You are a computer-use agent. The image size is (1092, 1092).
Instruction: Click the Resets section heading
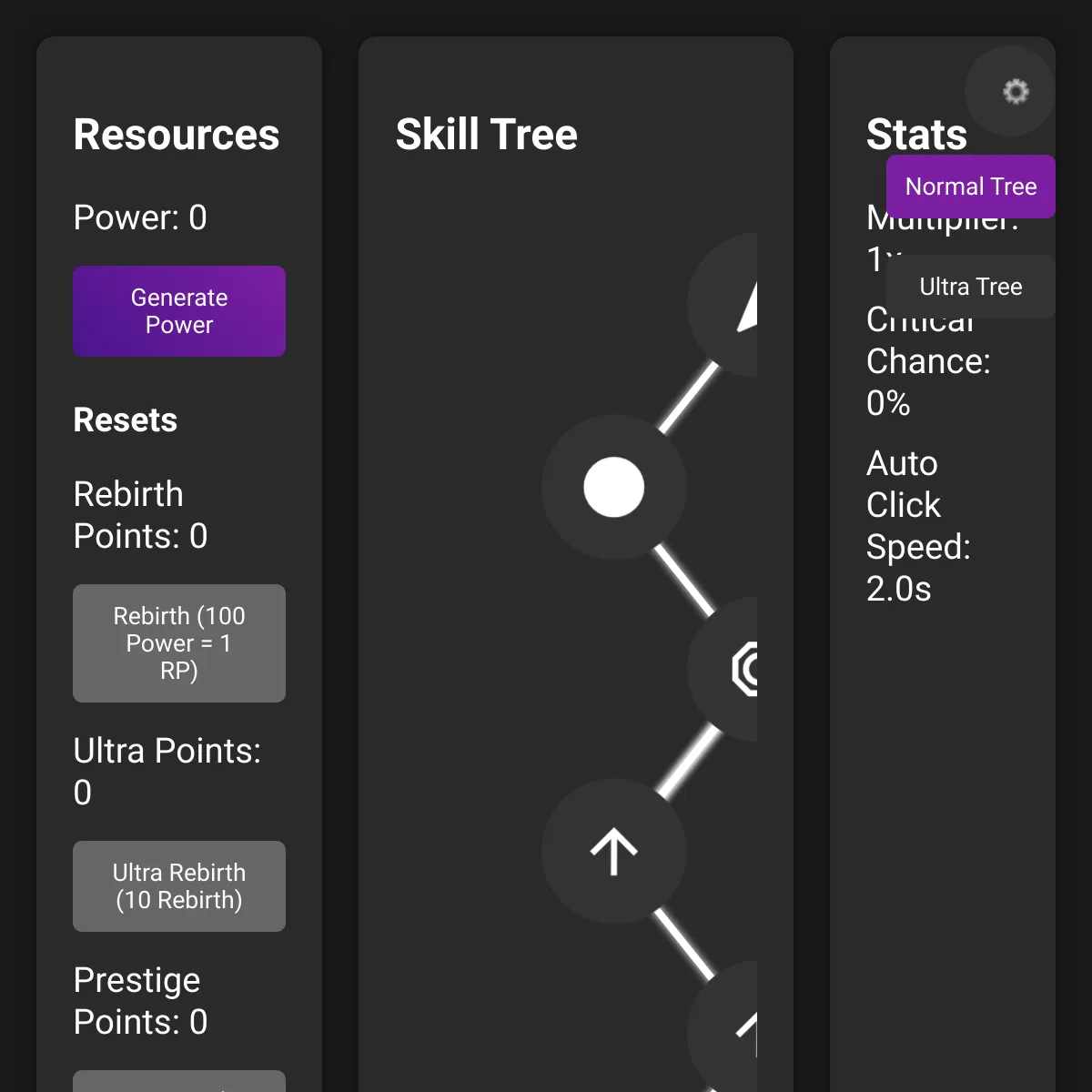[125, 420]
